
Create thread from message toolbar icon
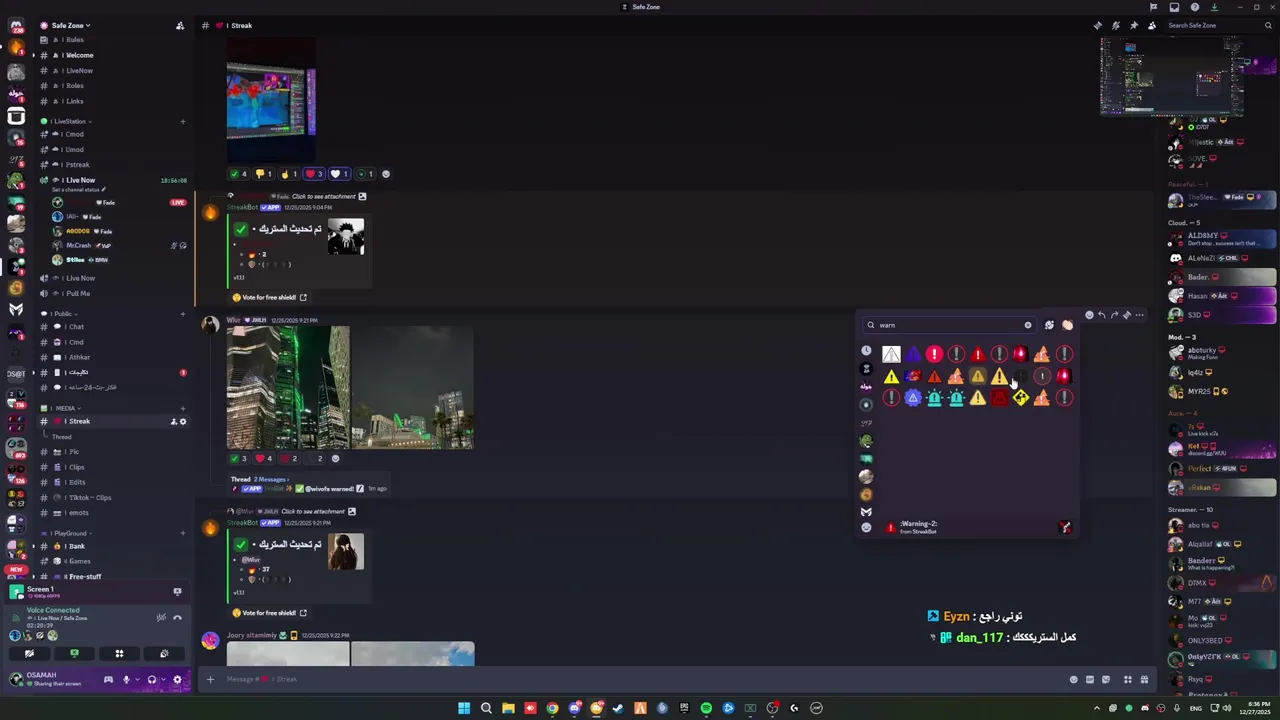[x=1127, y=315]
